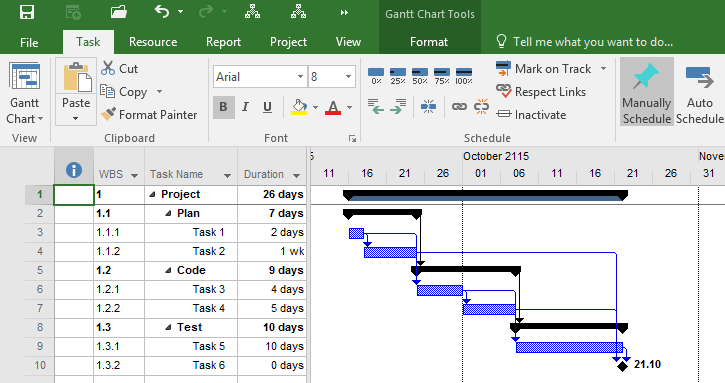
Task: Click the Gantt Chart view icon
Action: (x=25, y=76)
